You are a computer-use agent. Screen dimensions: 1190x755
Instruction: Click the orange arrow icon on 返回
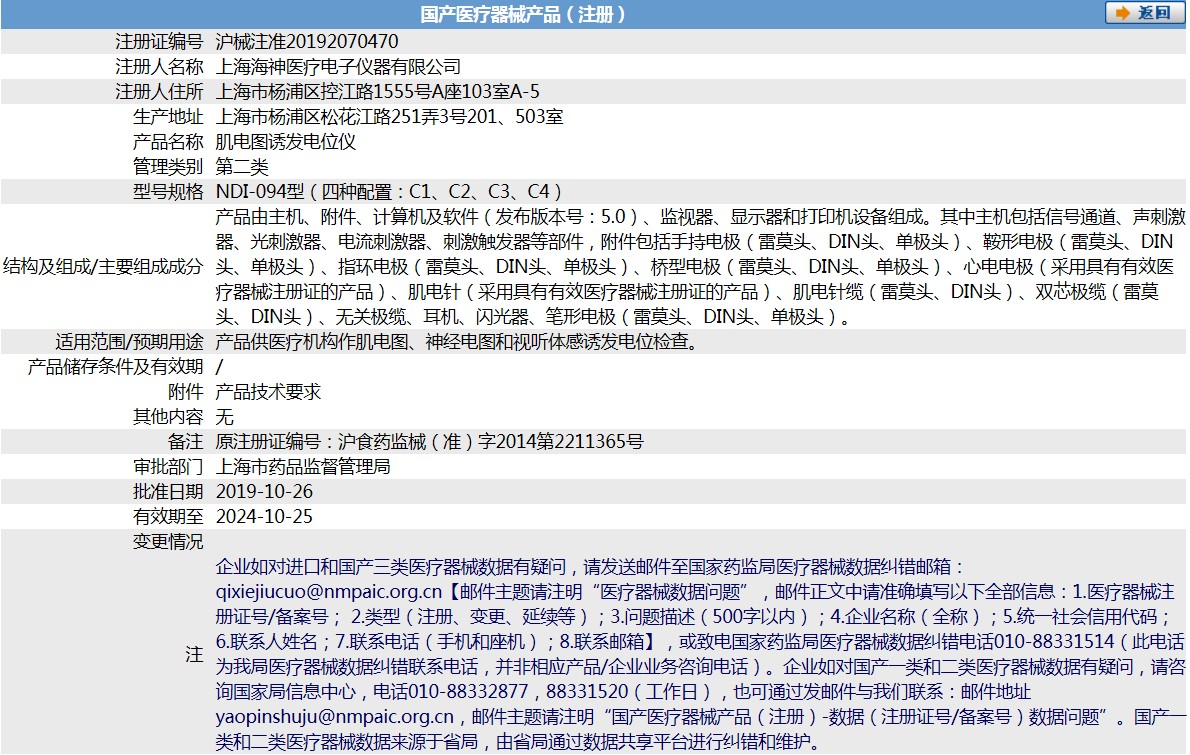point(1122,14)
